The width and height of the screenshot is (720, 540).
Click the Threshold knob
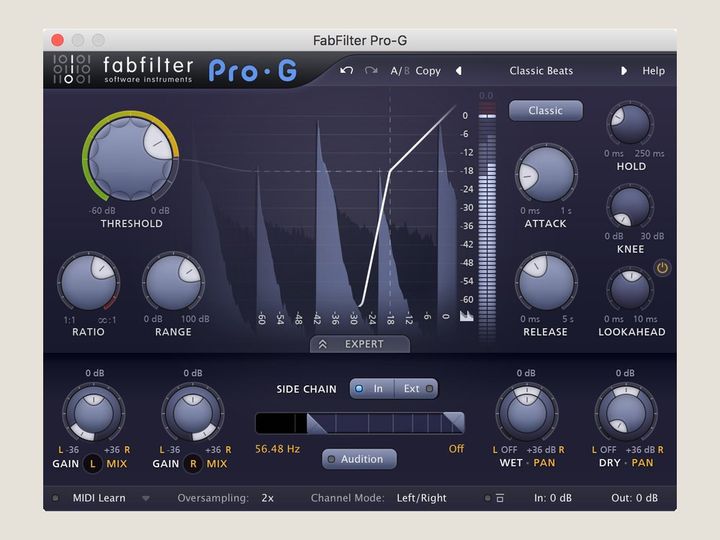pos(131,157)
